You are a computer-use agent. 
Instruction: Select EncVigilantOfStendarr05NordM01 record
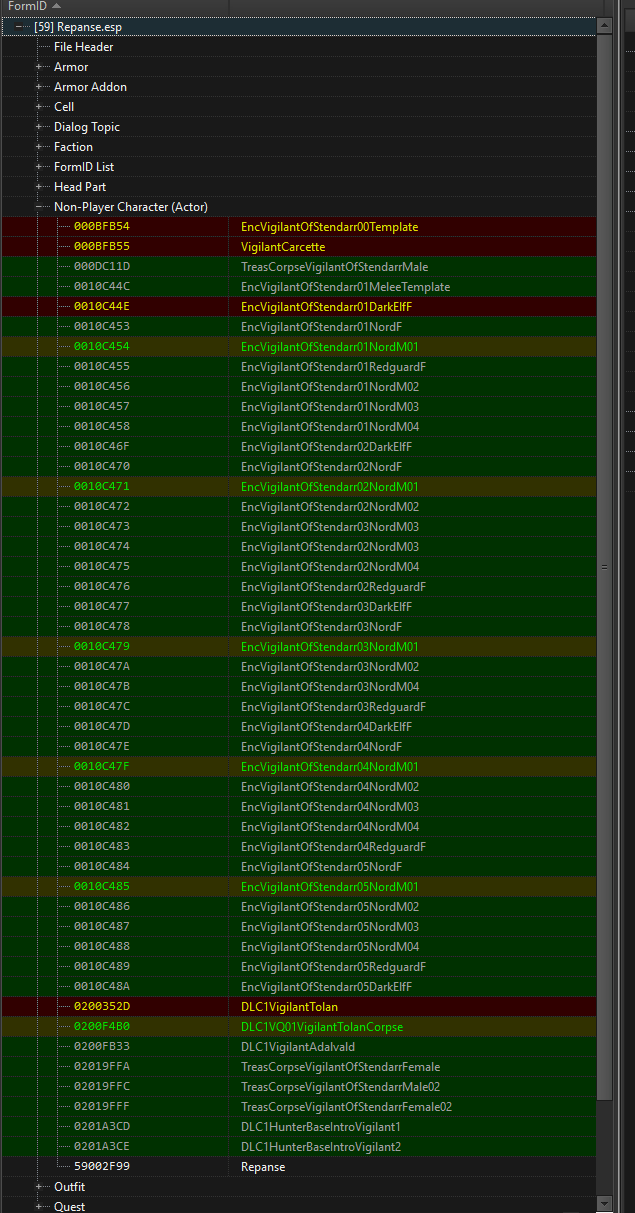299,887
